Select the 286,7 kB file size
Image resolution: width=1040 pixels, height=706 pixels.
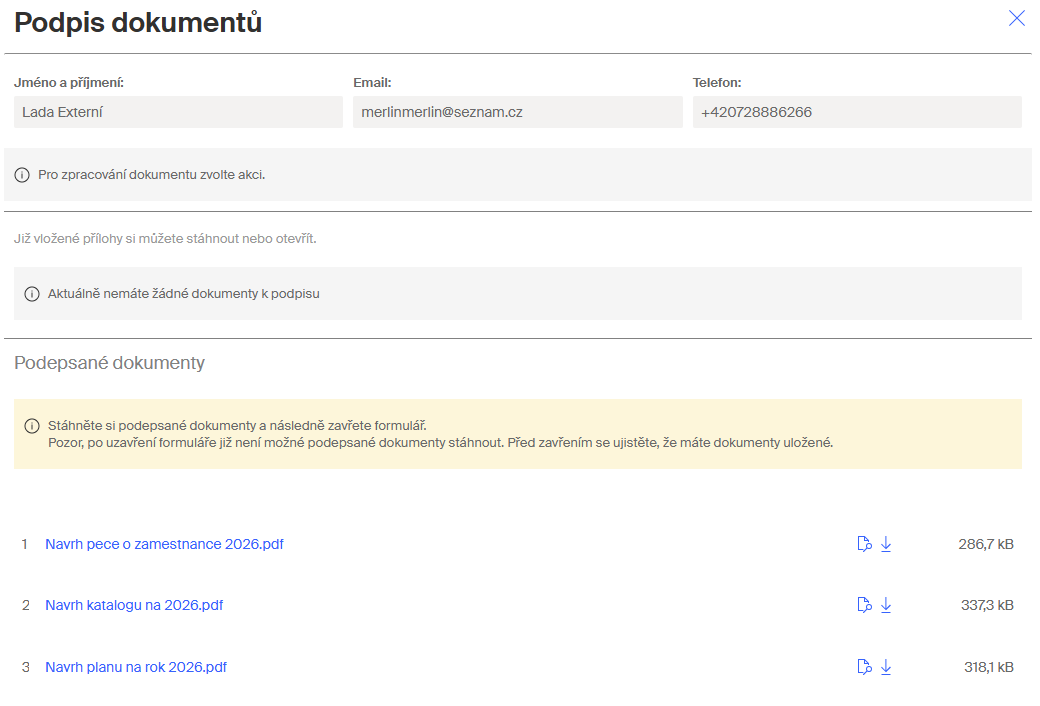pyautogui.click(x=986, y=544)
